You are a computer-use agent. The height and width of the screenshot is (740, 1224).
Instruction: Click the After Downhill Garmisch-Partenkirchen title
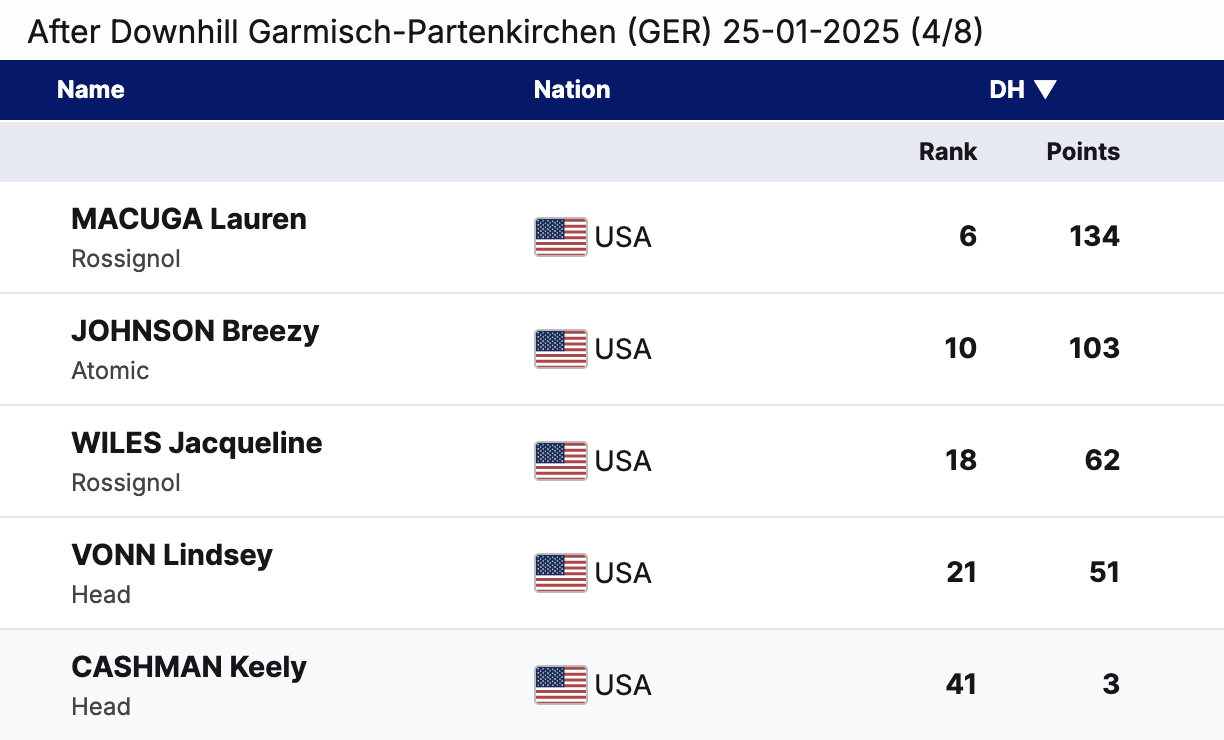(x=505, y=32)
